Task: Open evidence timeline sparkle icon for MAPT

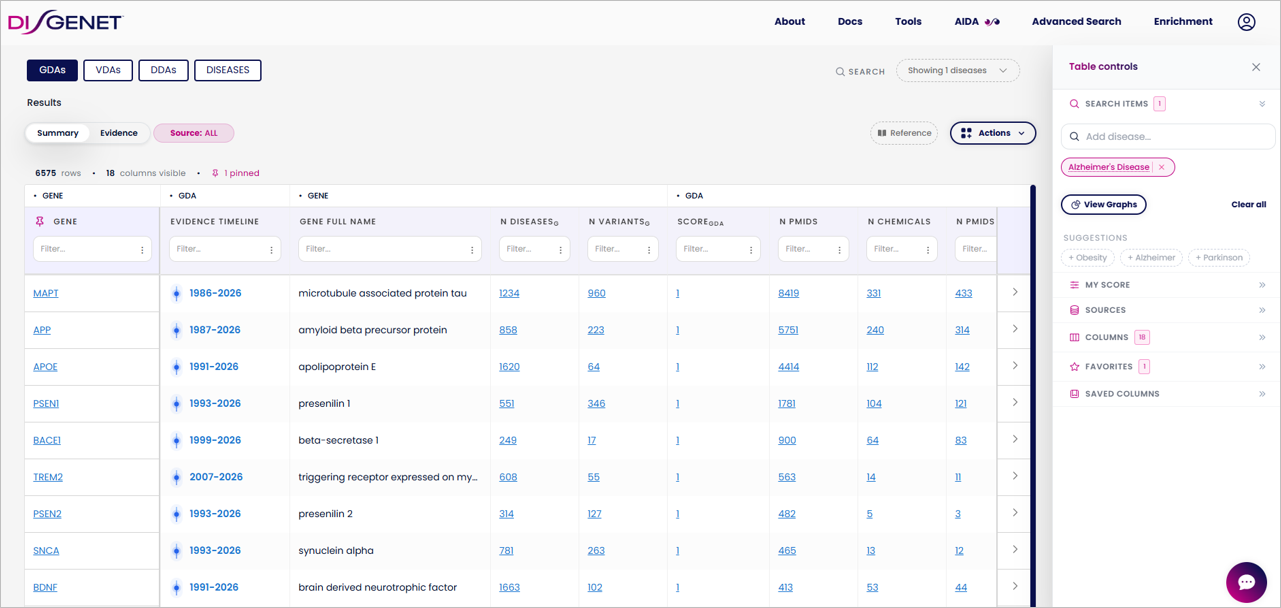Action: coord(177,294)
